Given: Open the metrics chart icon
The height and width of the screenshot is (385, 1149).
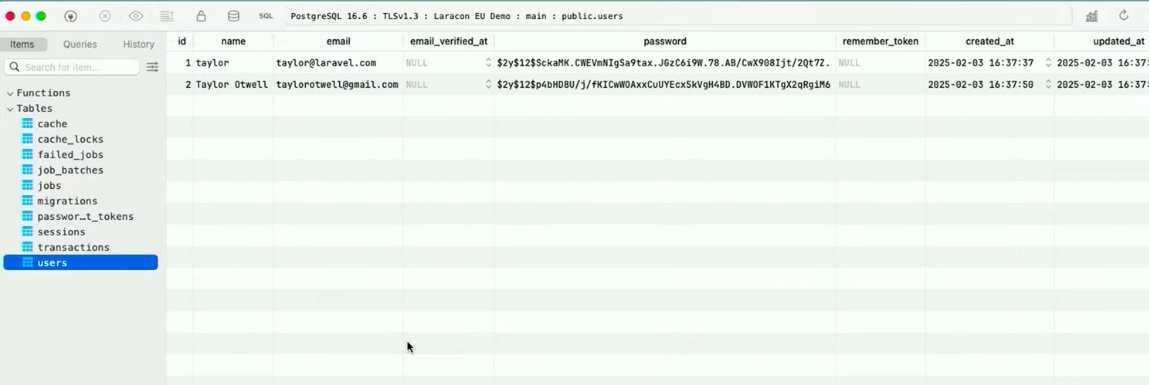Looking at the screenshot, I should pos(1092,15).
